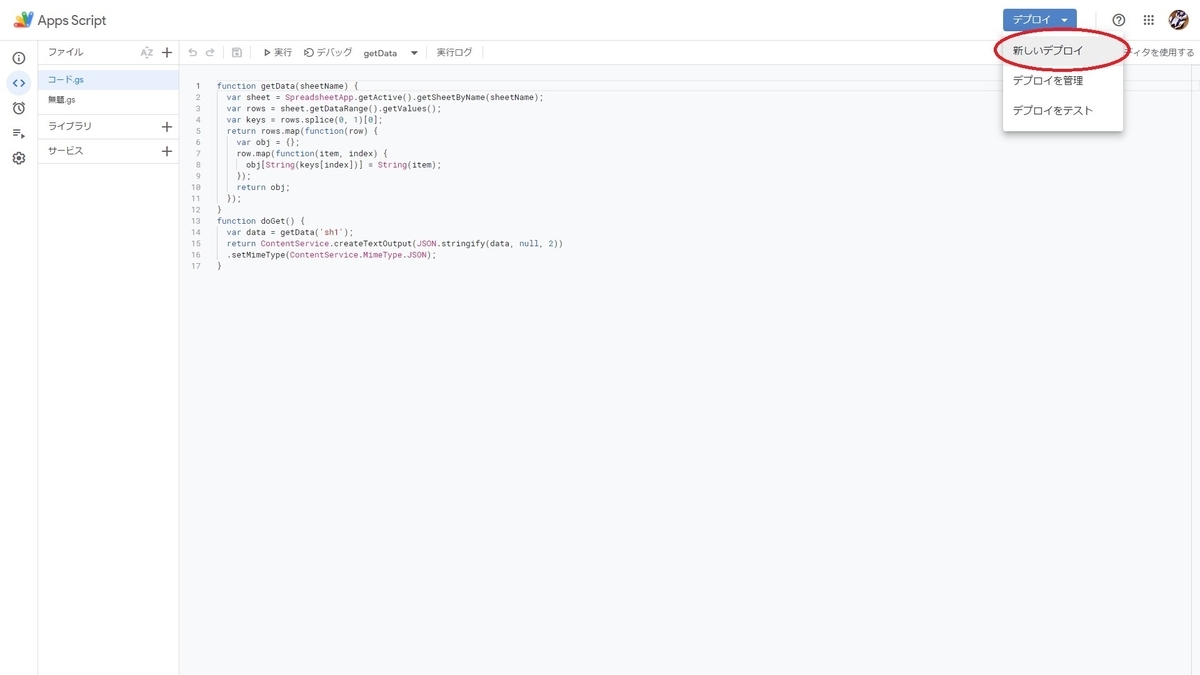Open the Google apps grid icon
Image resolution: width=1200 pixels, height=675 pixels.
(x=1149, y=20)
